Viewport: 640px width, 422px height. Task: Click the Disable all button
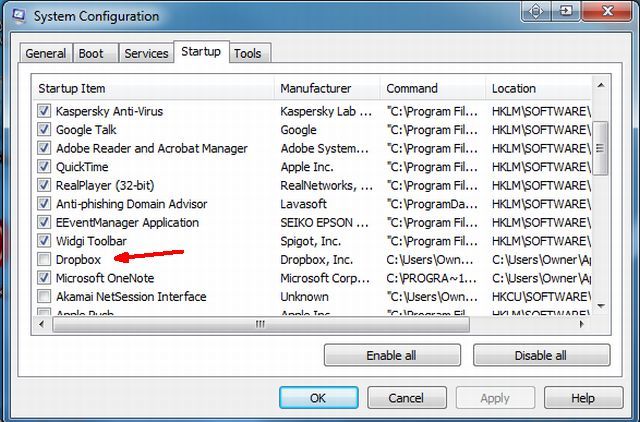(x=541, y=355)
